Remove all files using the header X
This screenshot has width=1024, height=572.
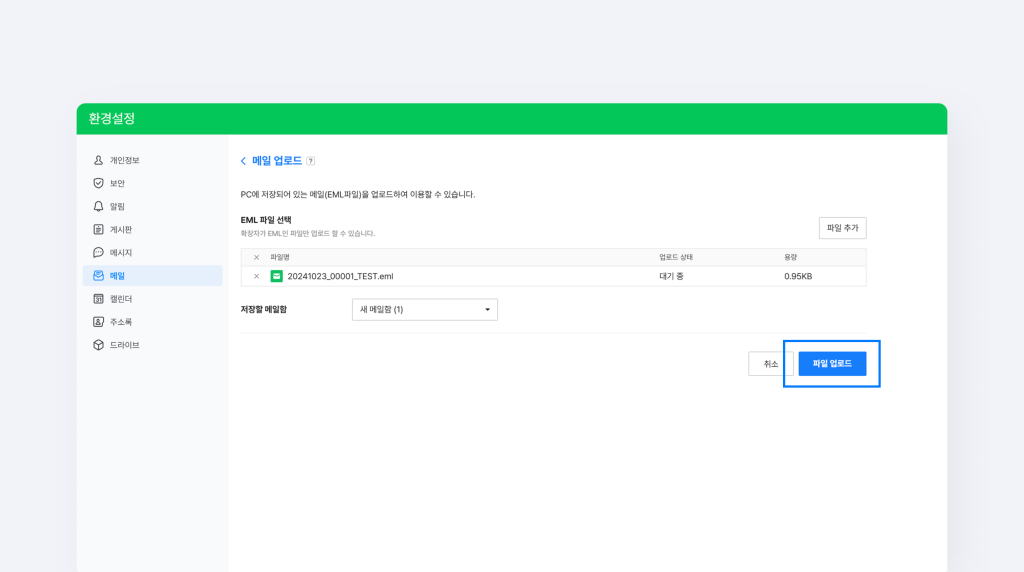pos(256,258)
